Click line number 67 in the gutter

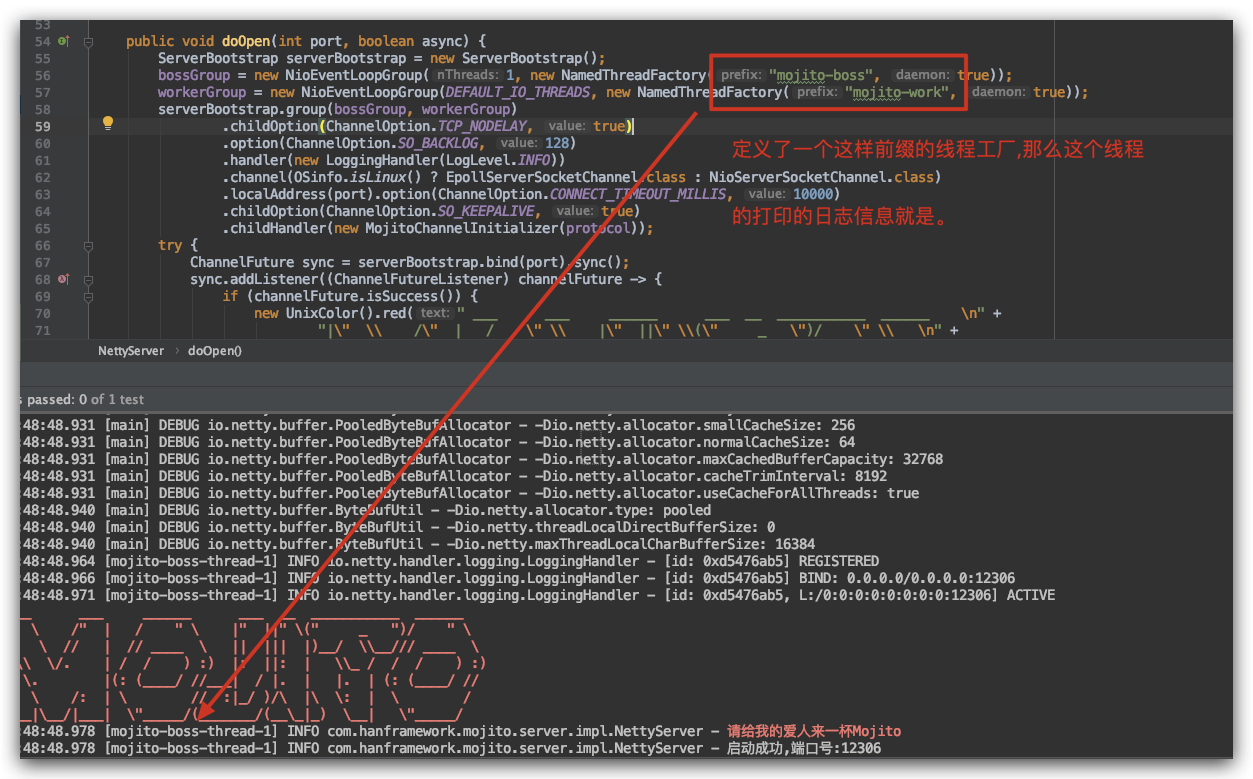tap(42, 262)
